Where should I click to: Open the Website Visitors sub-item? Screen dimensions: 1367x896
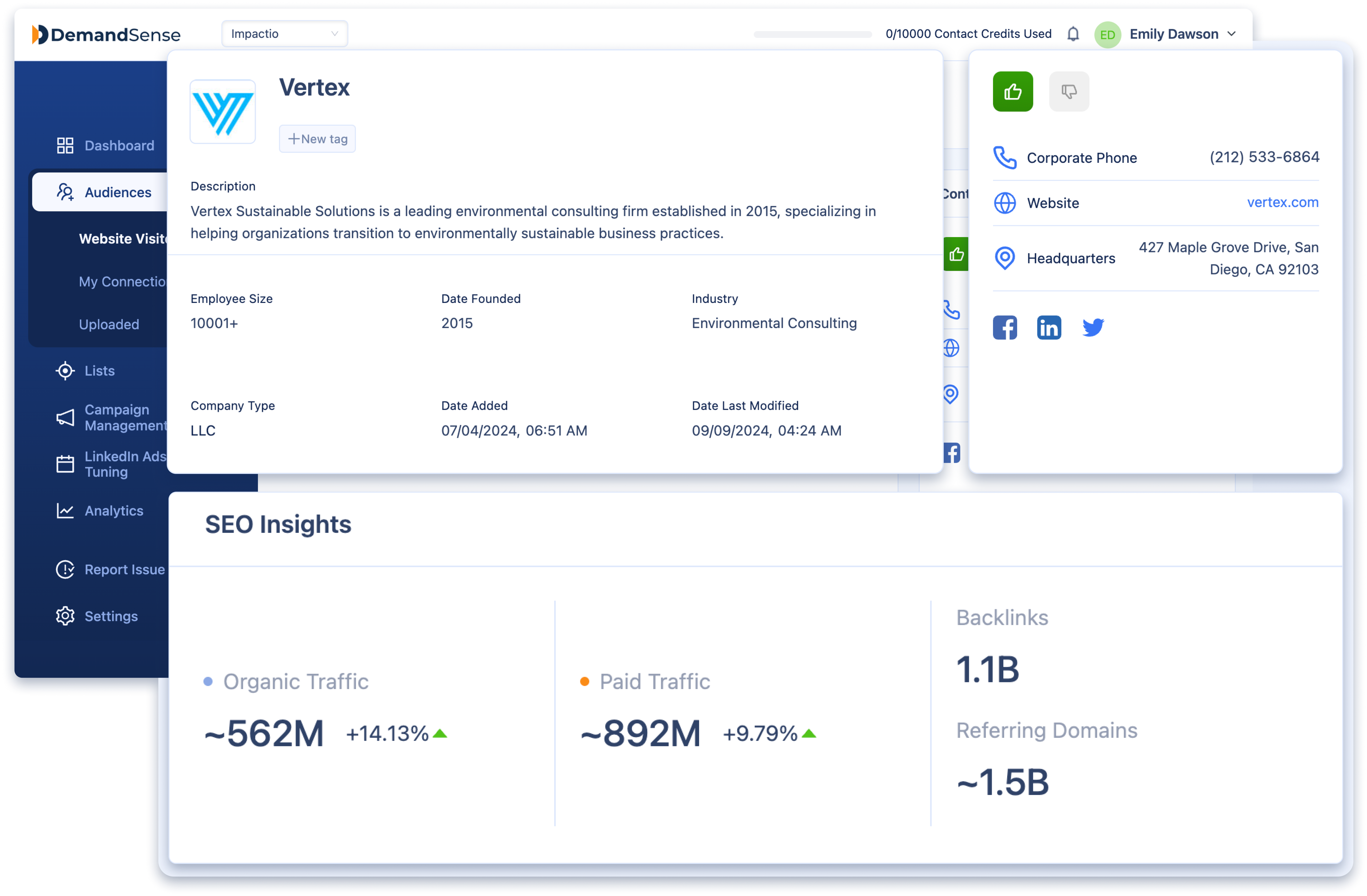(123, 238)
